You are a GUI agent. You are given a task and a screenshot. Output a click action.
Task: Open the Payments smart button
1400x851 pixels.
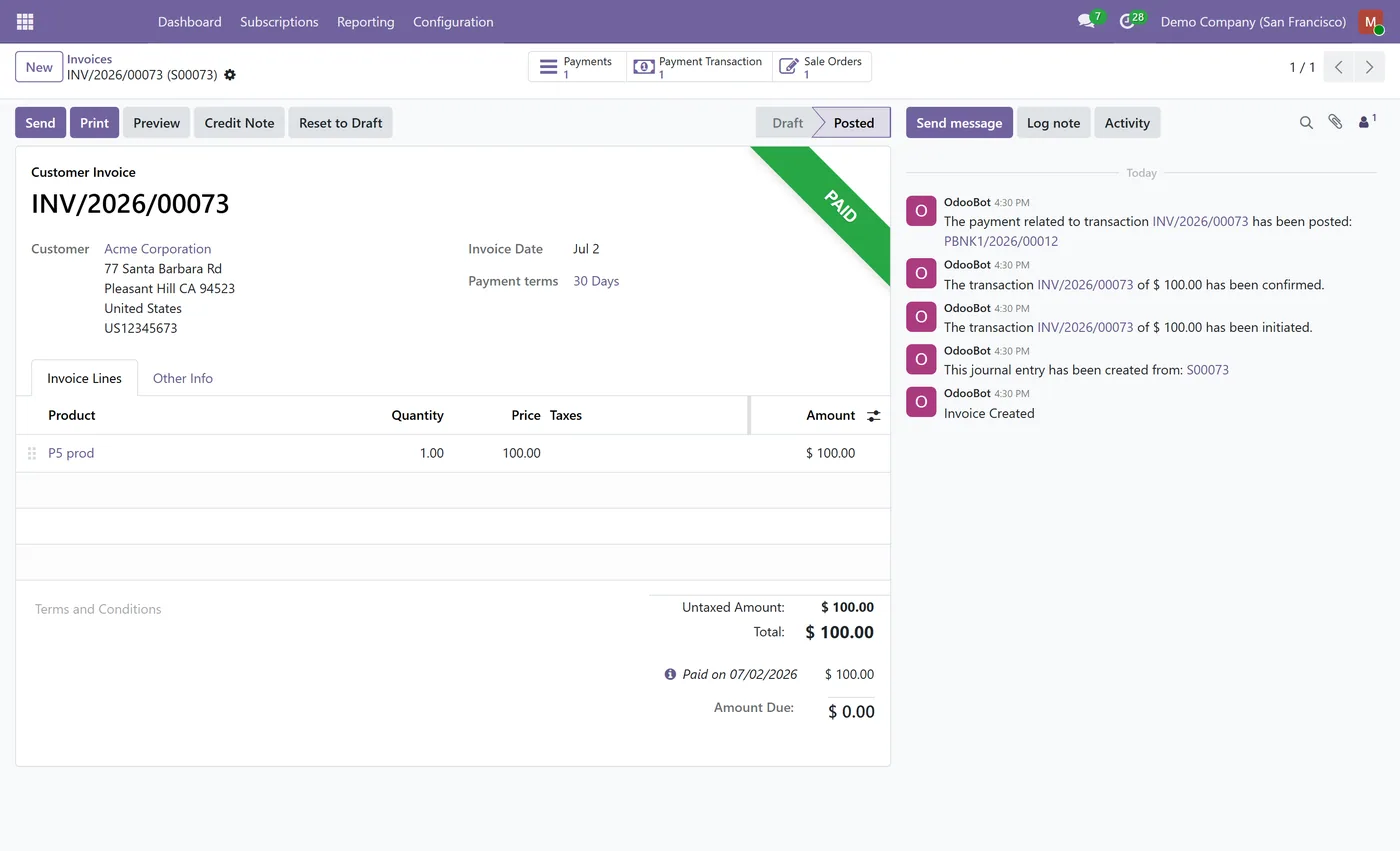[x=577, y=67]
